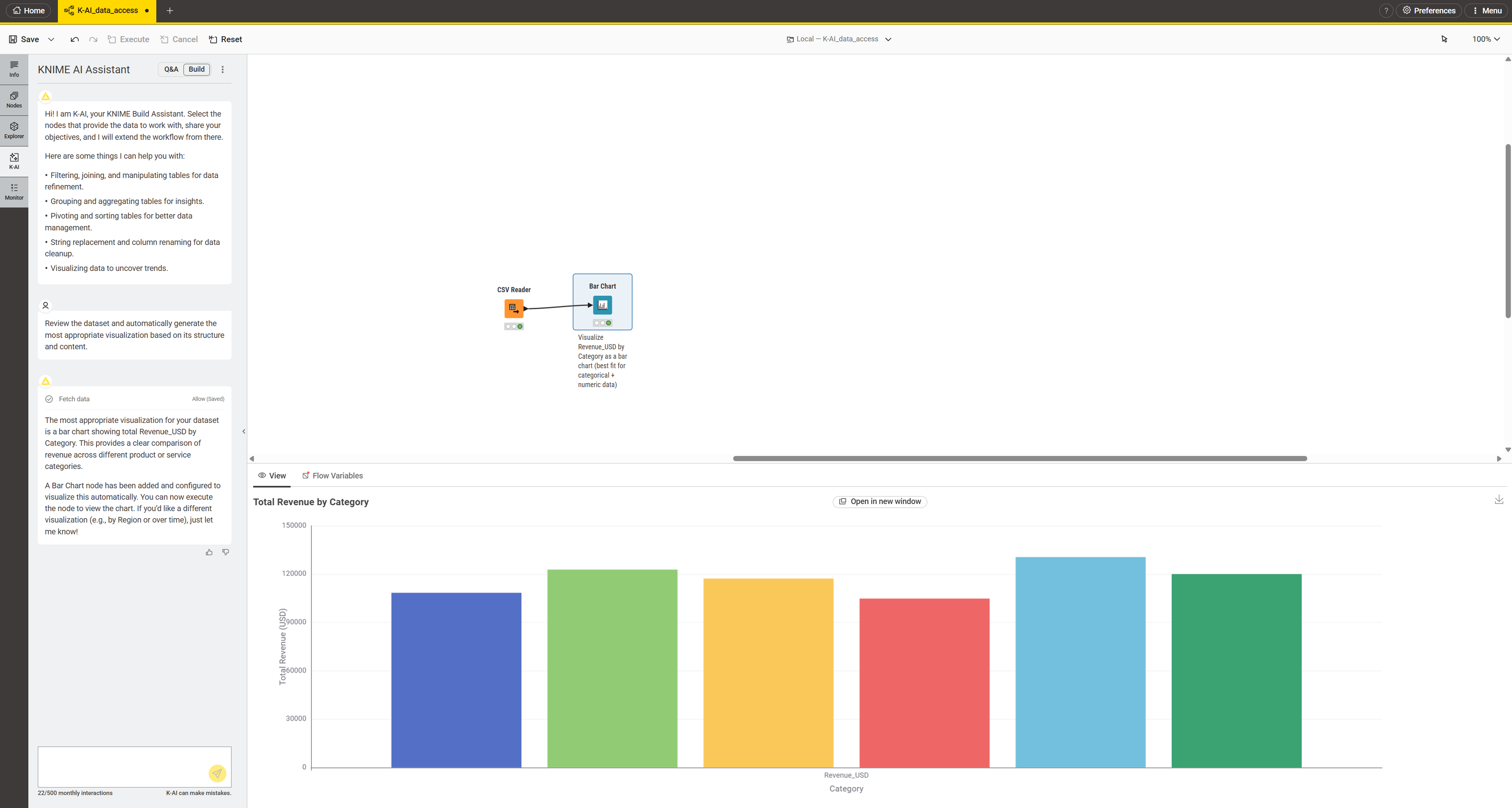The height and width of the screenshot is (808, 1512).
Task: Open K-AI assistant options menu
Action: [222, 69]
